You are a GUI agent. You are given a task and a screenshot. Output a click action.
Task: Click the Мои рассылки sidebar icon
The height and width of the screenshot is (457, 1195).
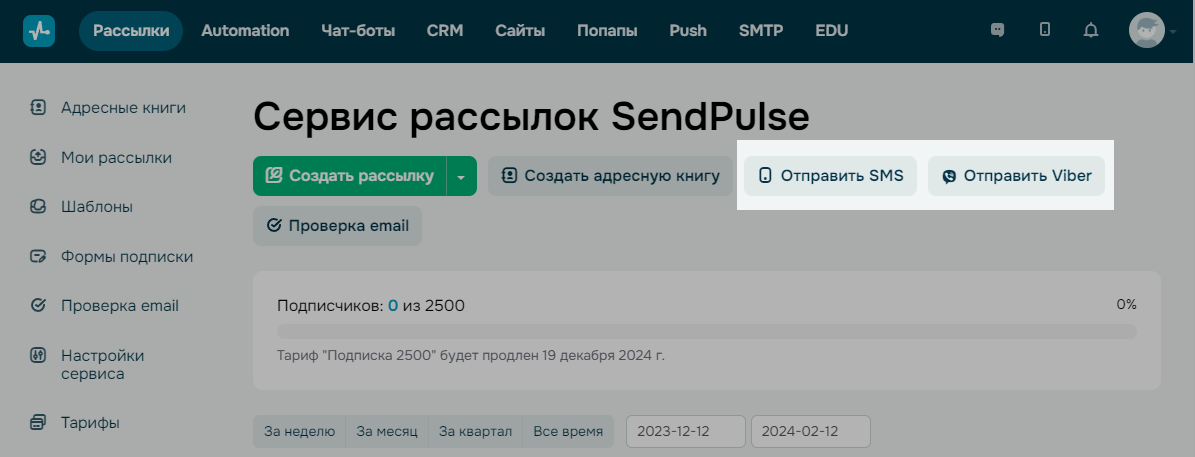pos(38,158)
